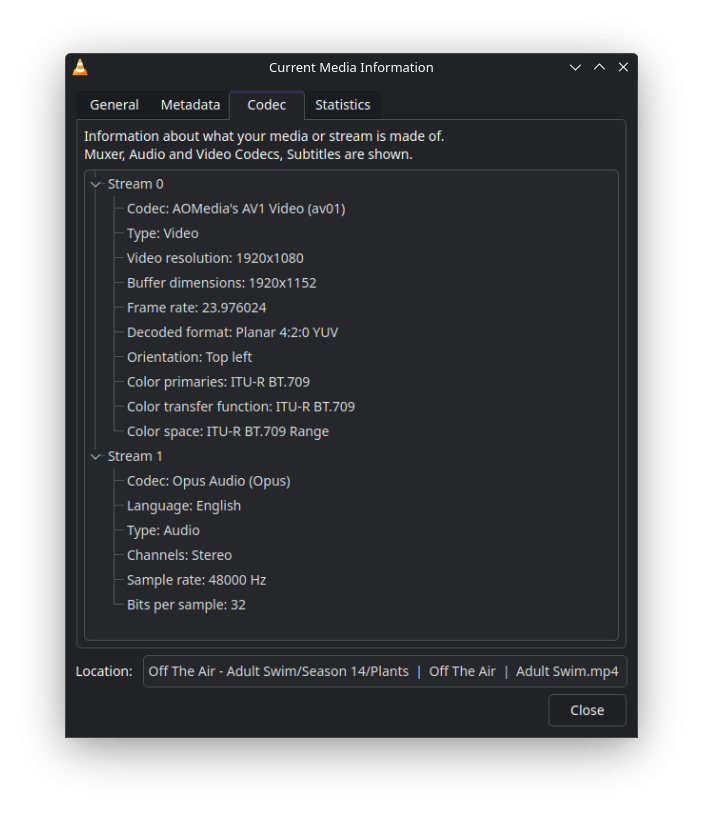
Task: Switch to the General tab
Action: [x=114, y=105]
